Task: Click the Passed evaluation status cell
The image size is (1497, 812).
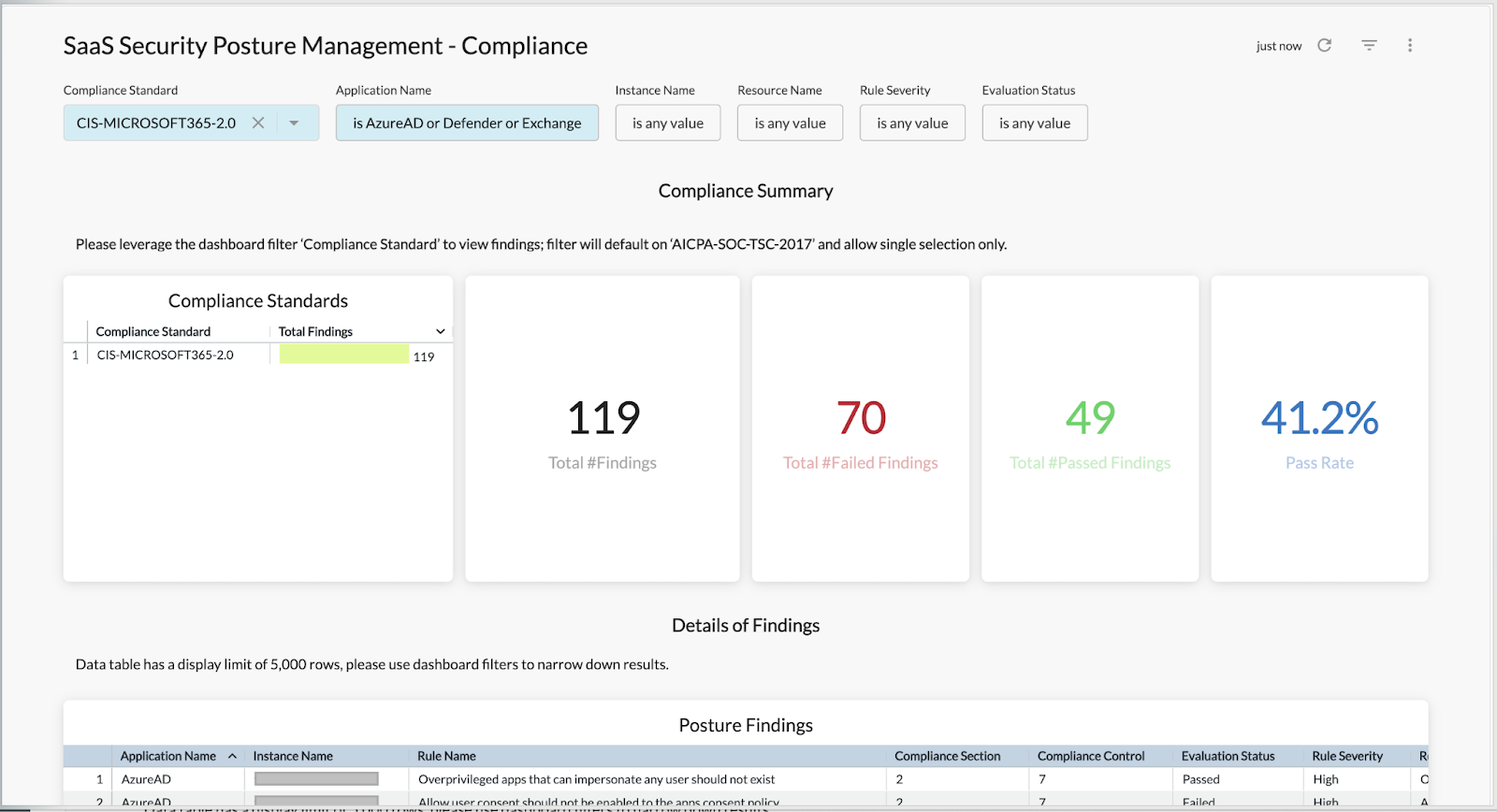Action: pos(1200,779)
